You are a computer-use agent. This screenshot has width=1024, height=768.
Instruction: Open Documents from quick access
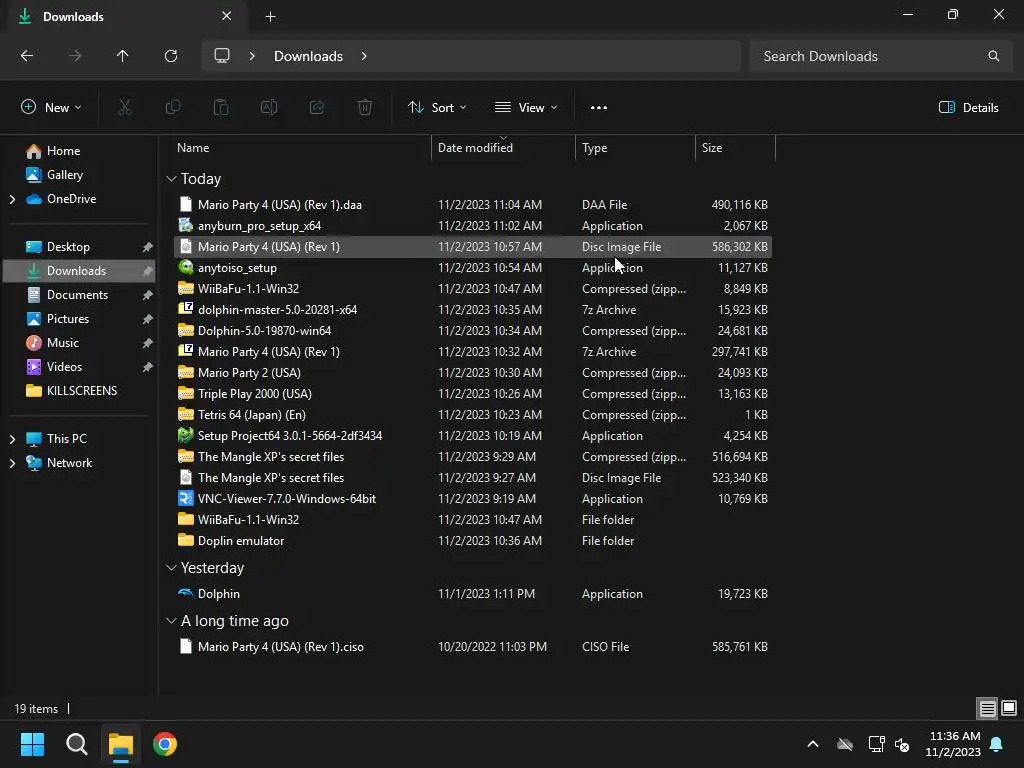(79, 295)
